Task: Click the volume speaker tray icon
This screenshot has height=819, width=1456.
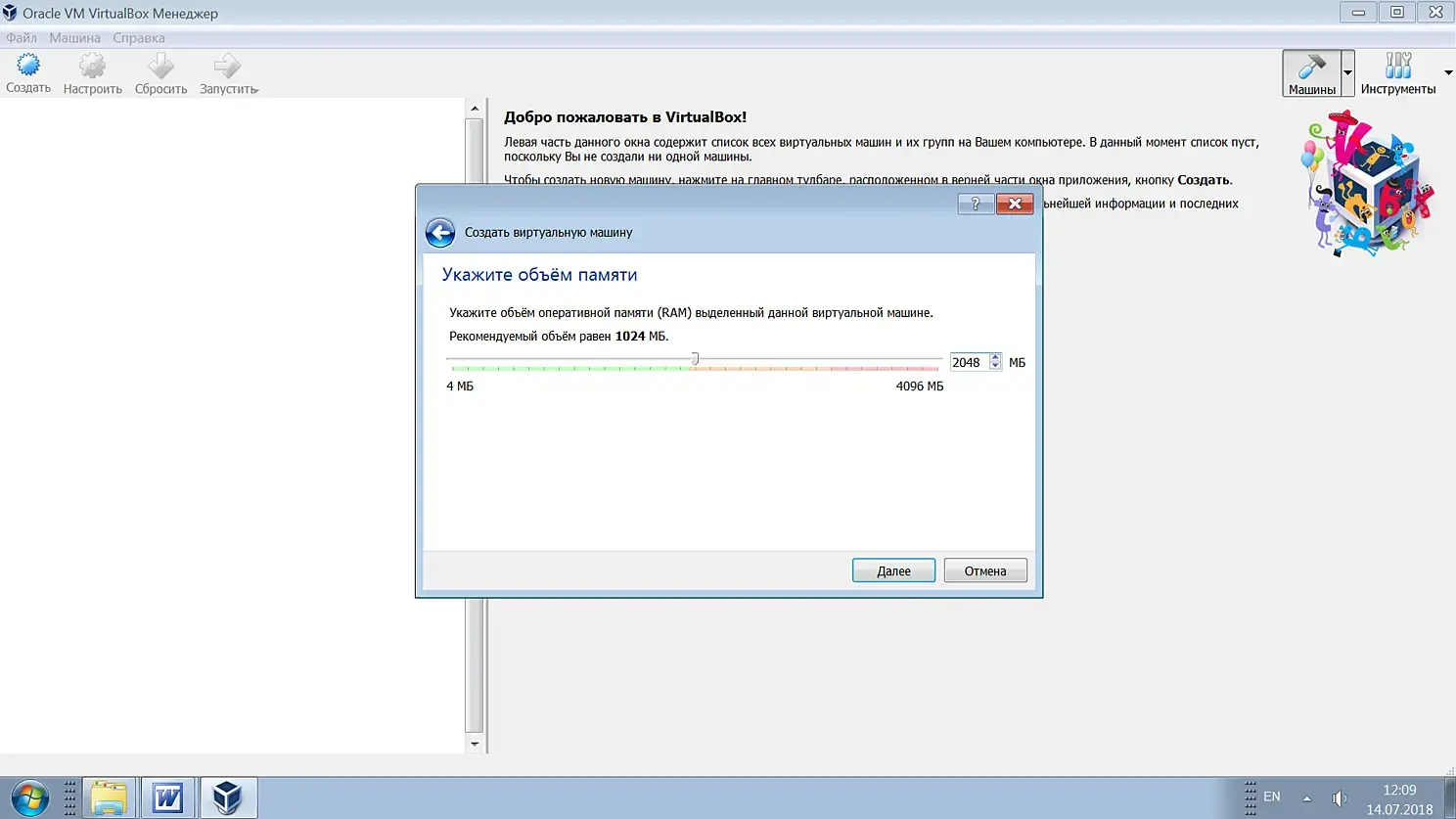Action: (1340, 798)
